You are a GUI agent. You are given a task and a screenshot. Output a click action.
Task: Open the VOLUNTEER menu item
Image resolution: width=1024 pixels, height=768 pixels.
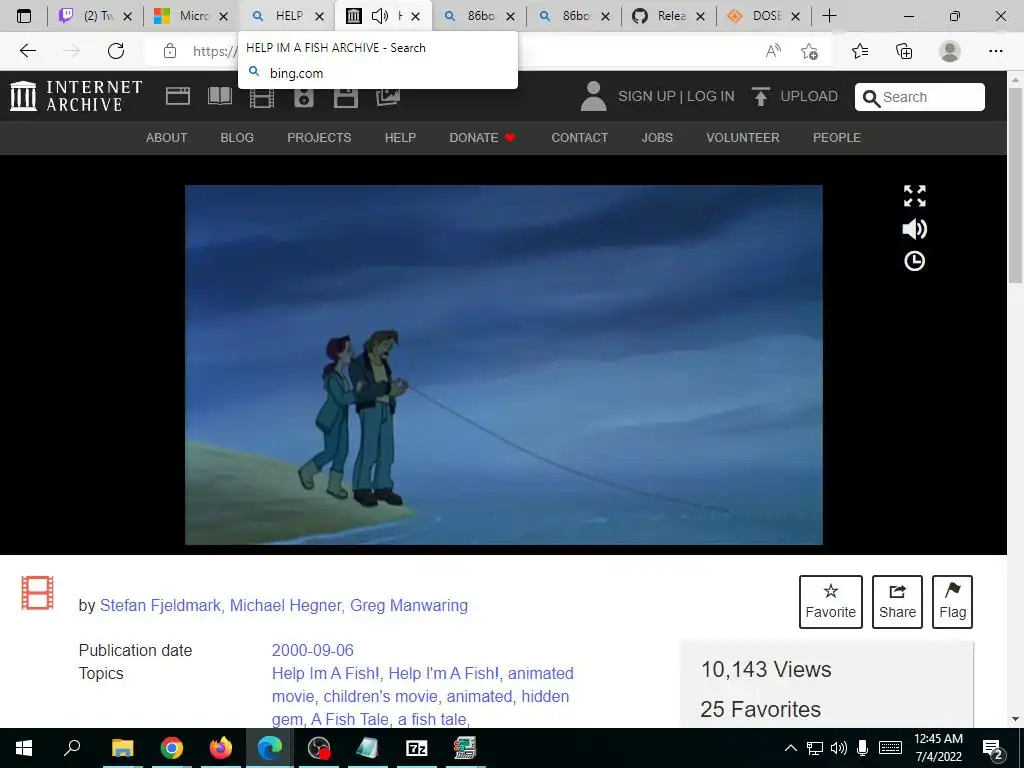click(x=743, y=138)
